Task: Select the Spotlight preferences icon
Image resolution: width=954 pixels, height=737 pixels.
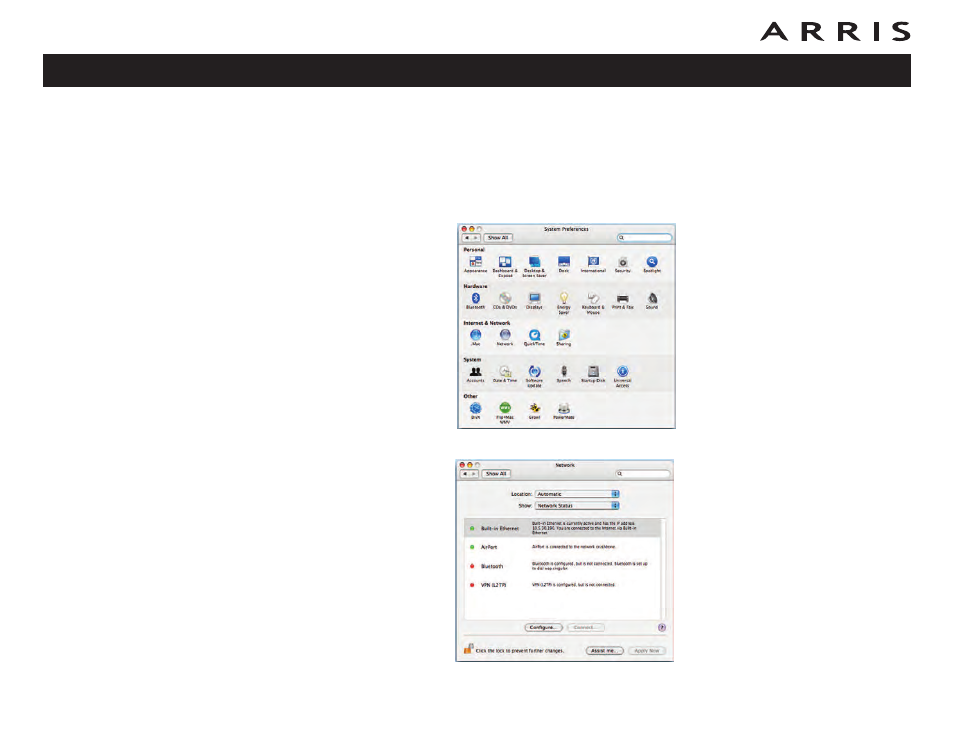Action: (652, 261)
